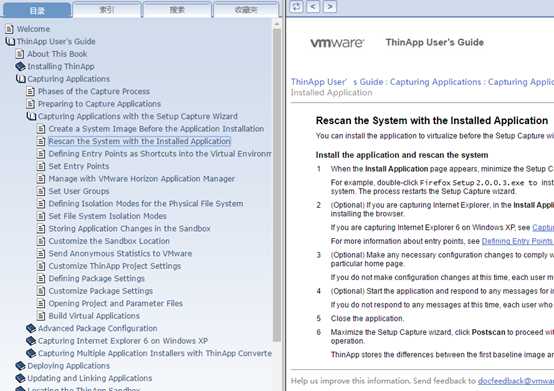Follow the Defining Entry Points link
This screenshot has width=554, height=391.
[x=518, y=241]
